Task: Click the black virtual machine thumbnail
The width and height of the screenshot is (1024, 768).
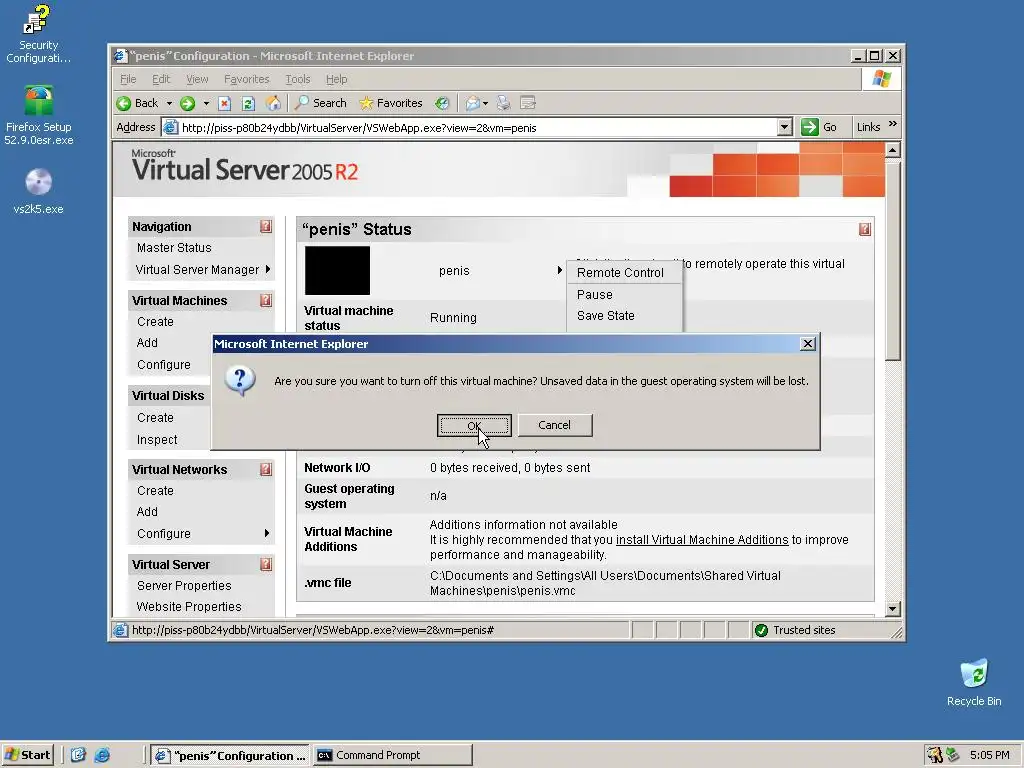Action: 337,270
